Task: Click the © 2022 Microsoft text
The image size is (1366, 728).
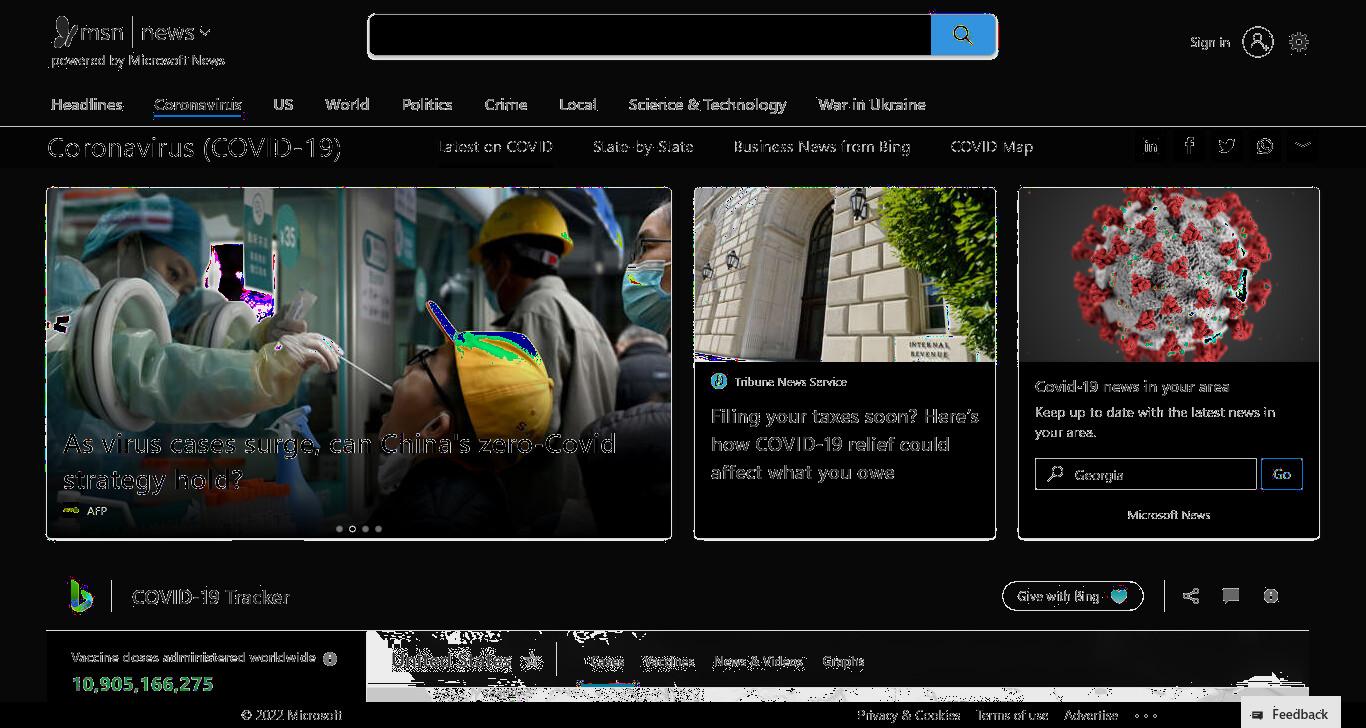Action: point(292,715)
